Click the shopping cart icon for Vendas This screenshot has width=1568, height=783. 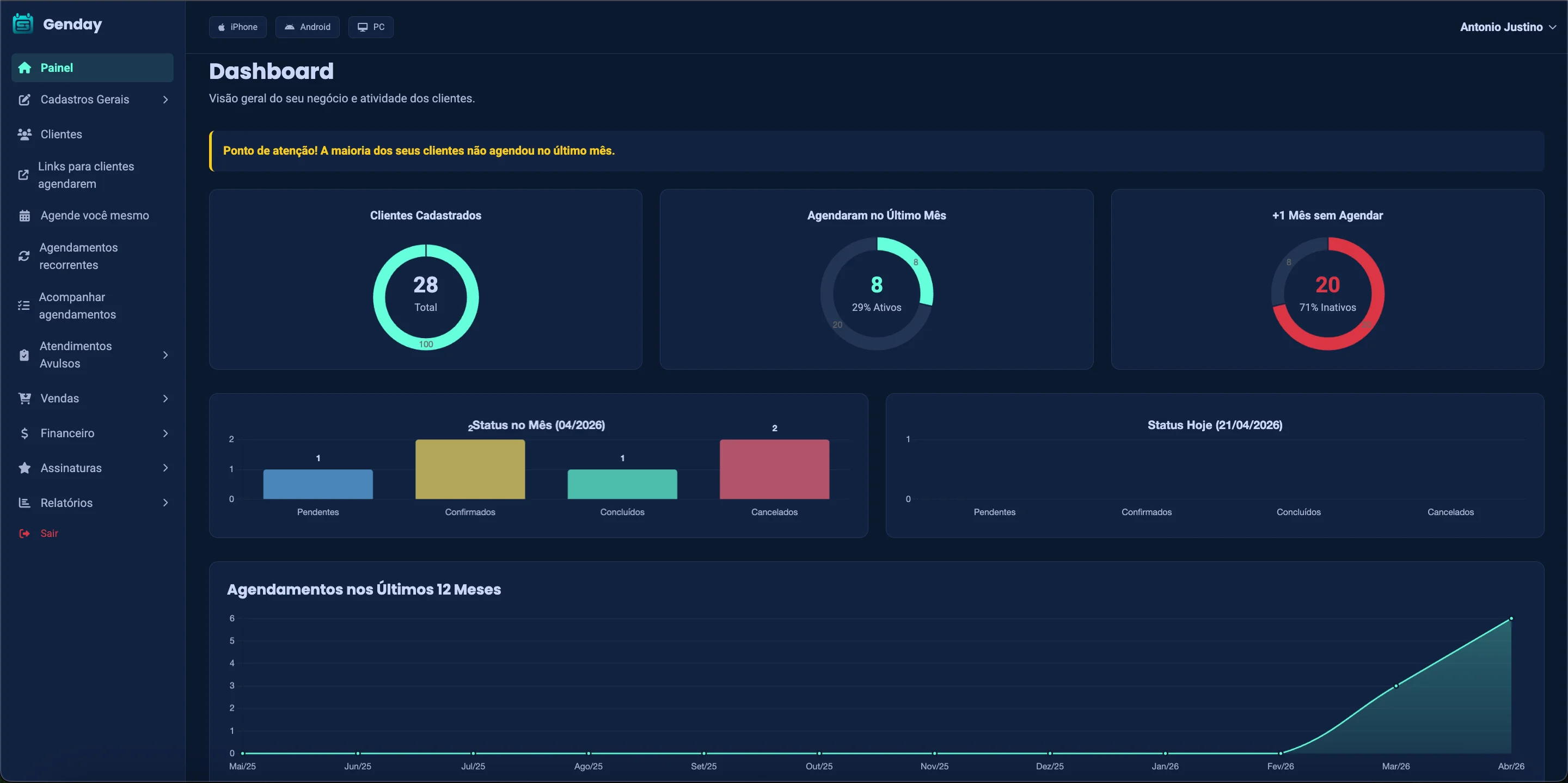pos(24,398)
